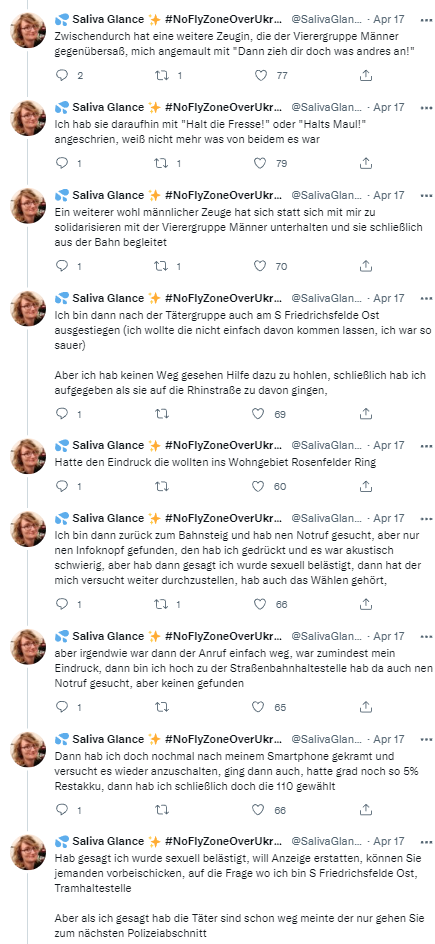Like the tweet showing 70 likes
This screenshot has height=944, width=435.
click(260, 266)
